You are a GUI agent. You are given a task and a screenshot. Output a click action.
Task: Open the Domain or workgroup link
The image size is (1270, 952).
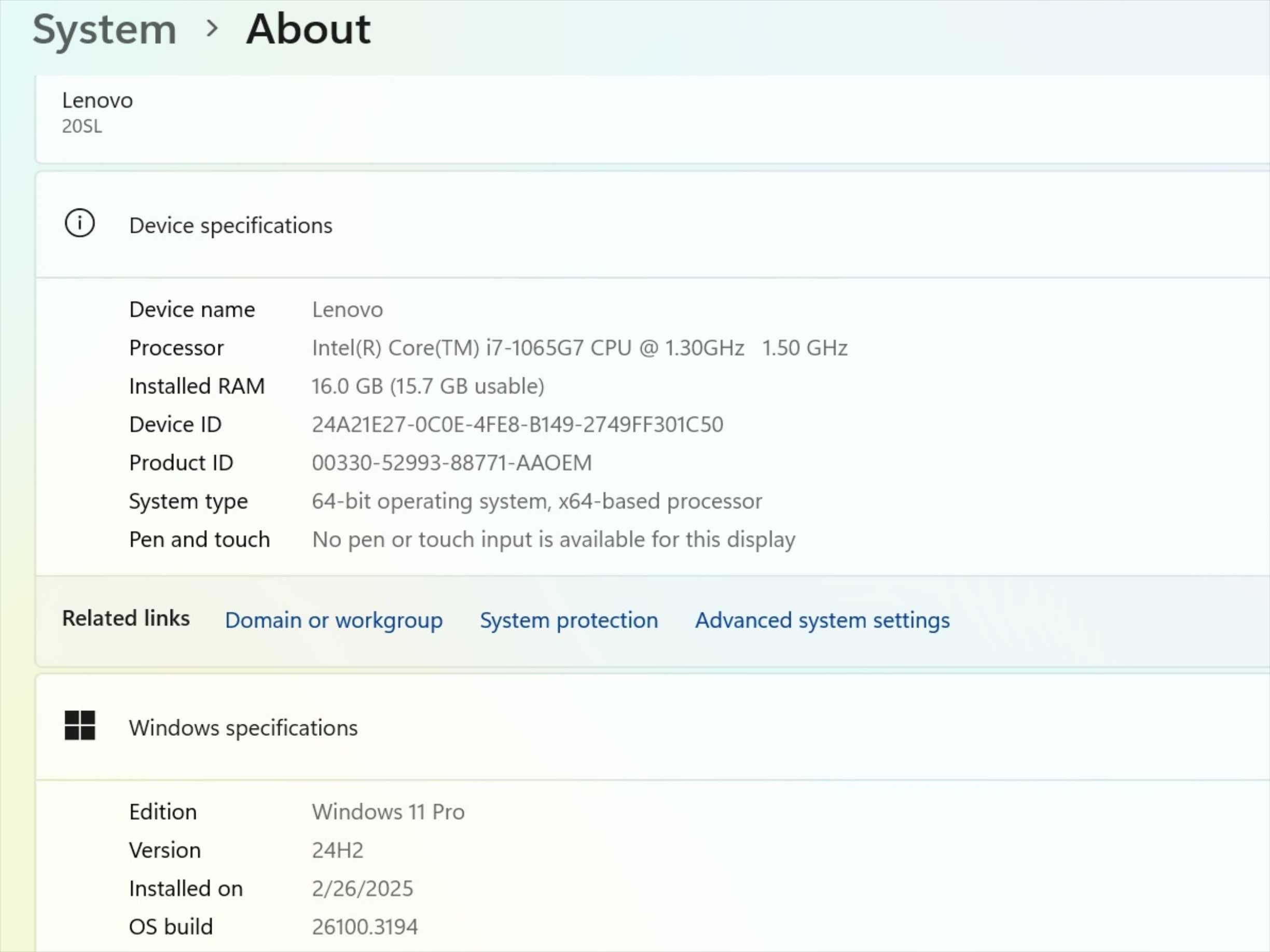tap(334, 620)
